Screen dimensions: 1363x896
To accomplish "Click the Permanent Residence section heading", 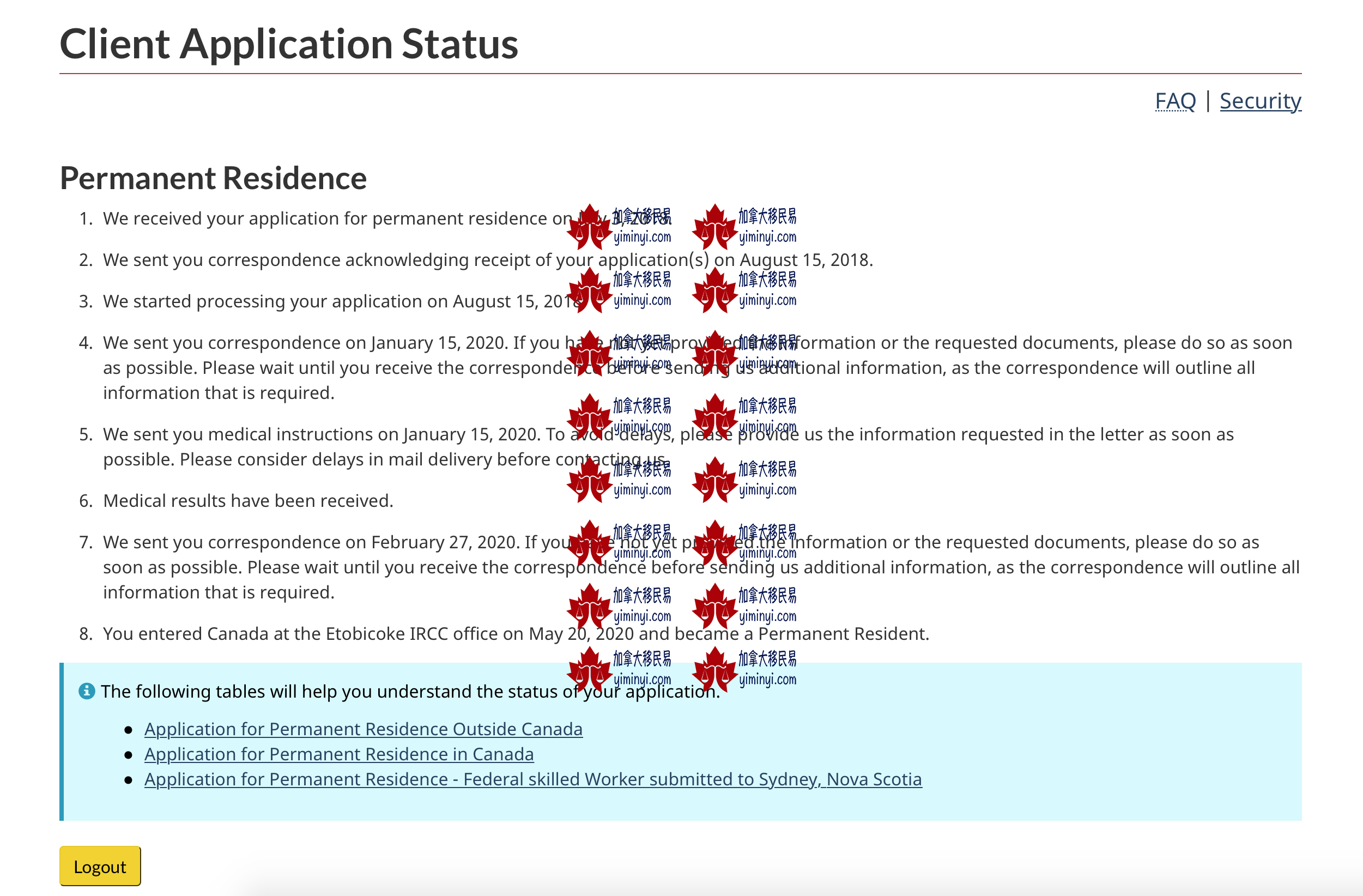I will (x=213, y=178).
